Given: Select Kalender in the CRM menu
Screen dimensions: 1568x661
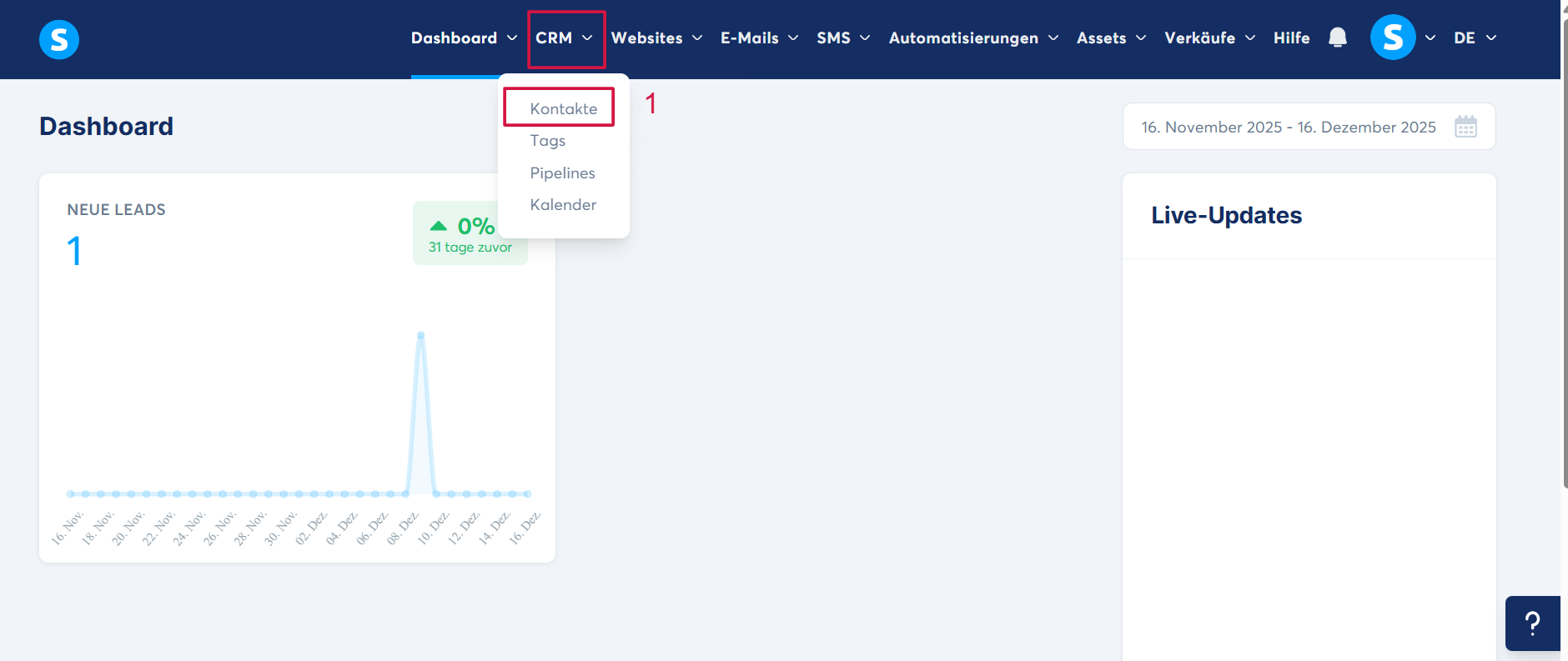Looking at the screenshot, I should (x=563, y=205).
